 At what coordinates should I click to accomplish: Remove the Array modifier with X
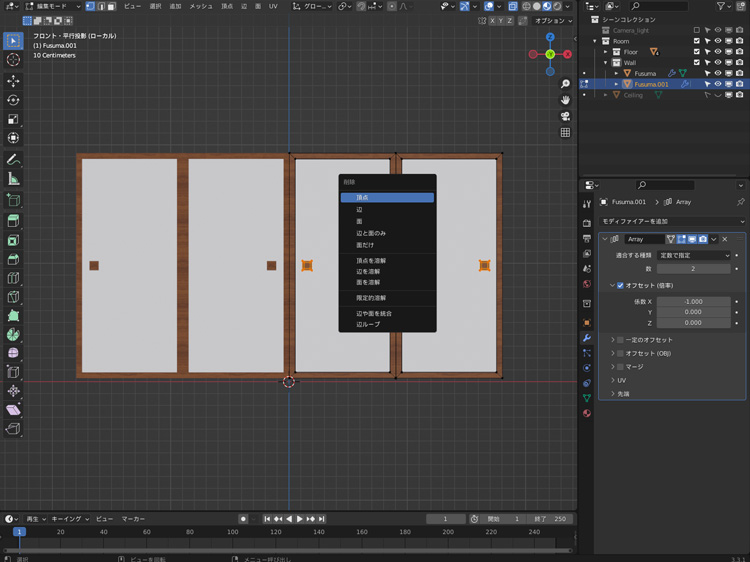pyautogui.click(x=725, y=239)
